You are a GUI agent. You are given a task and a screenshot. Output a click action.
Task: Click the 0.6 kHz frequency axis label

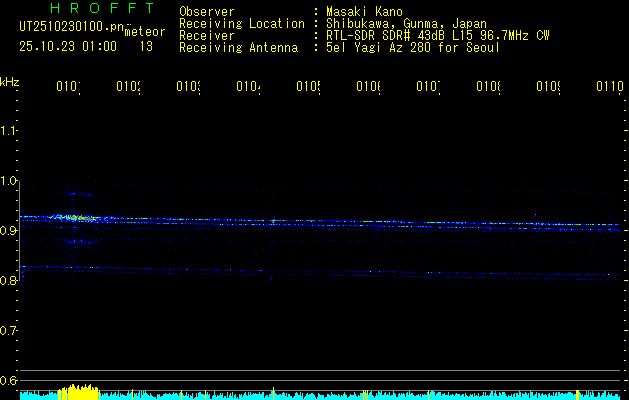click(x=9, y=380)
